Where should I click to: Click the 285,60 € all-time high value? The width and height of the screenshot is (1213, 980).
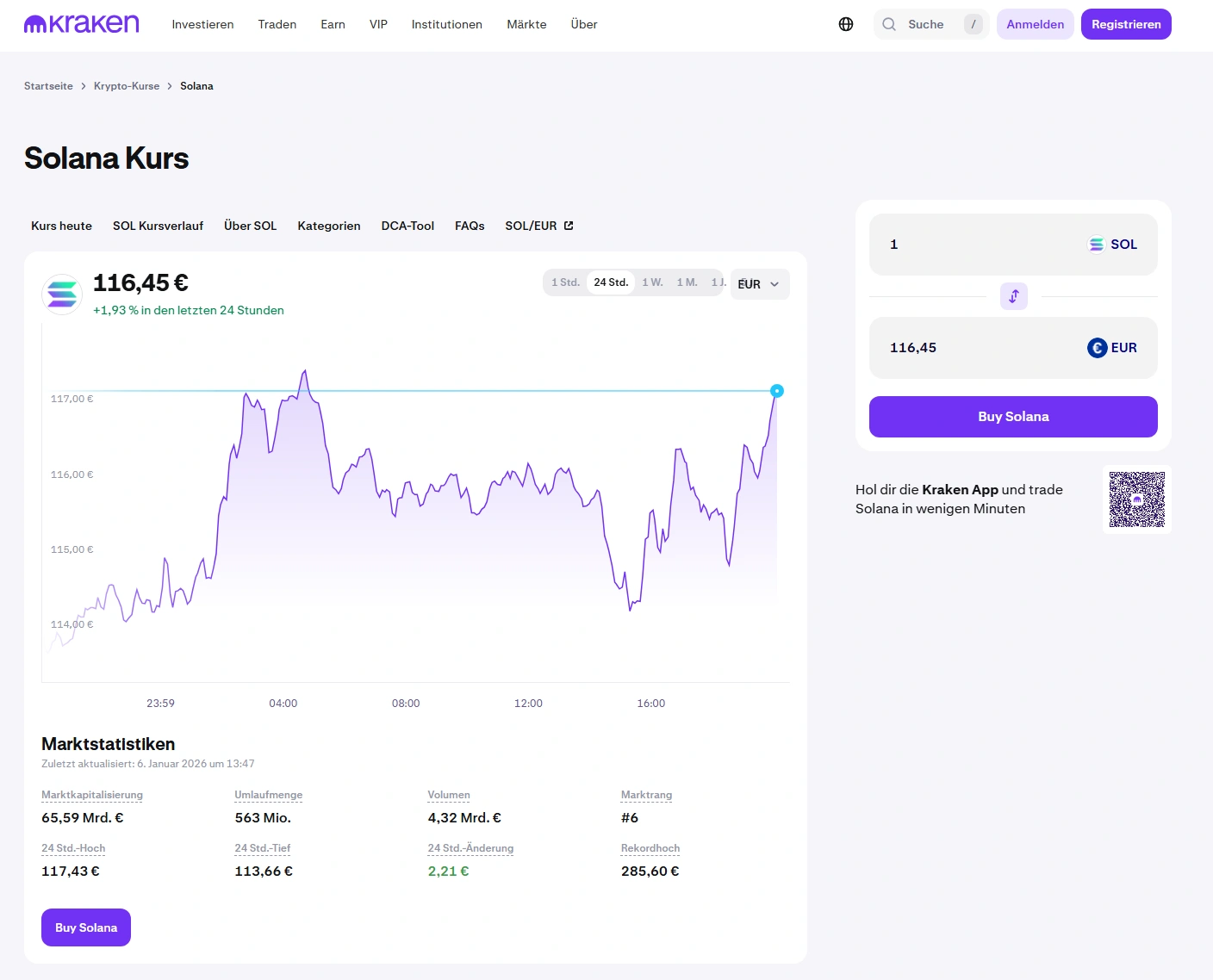point(650,871)
